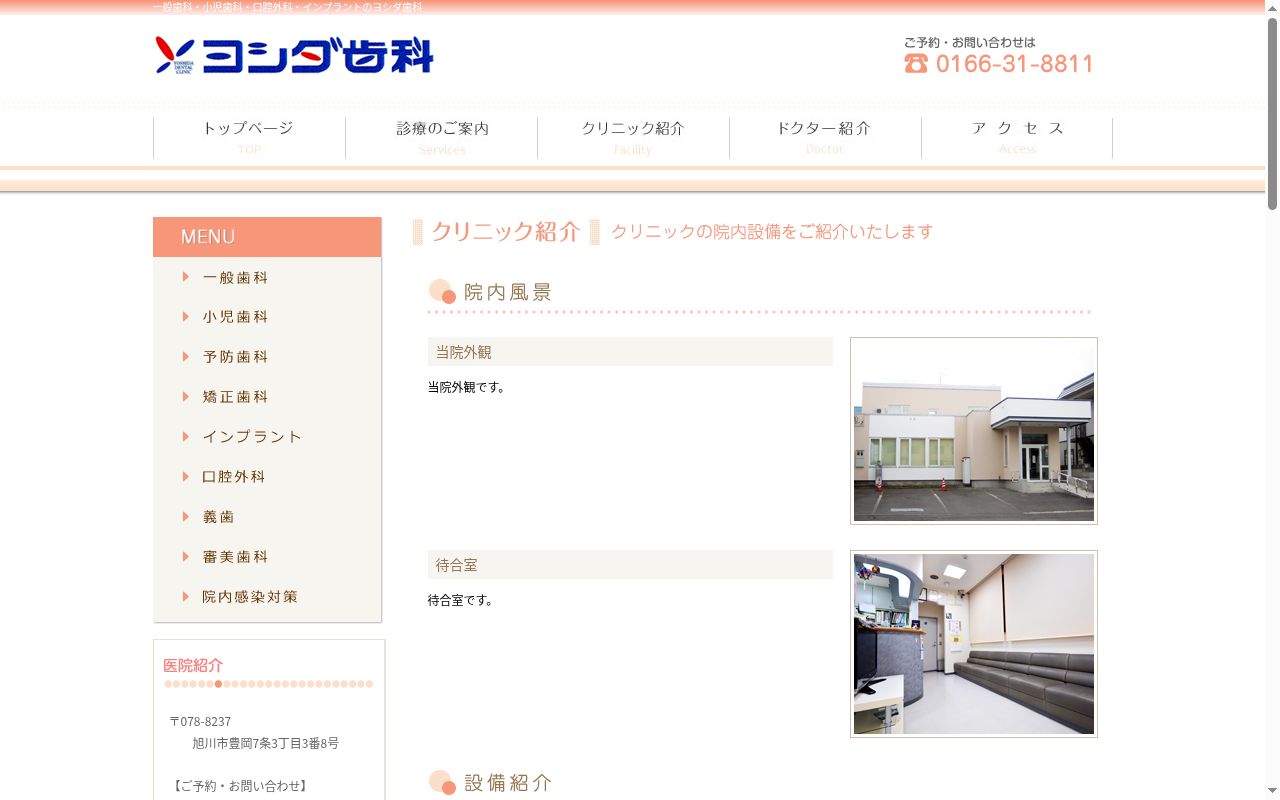Viewport: 1280px width, 800px height.
Task: Click the address 旭川市豊岡7条3丁目3番8号
Action: (x=266, y=744)
